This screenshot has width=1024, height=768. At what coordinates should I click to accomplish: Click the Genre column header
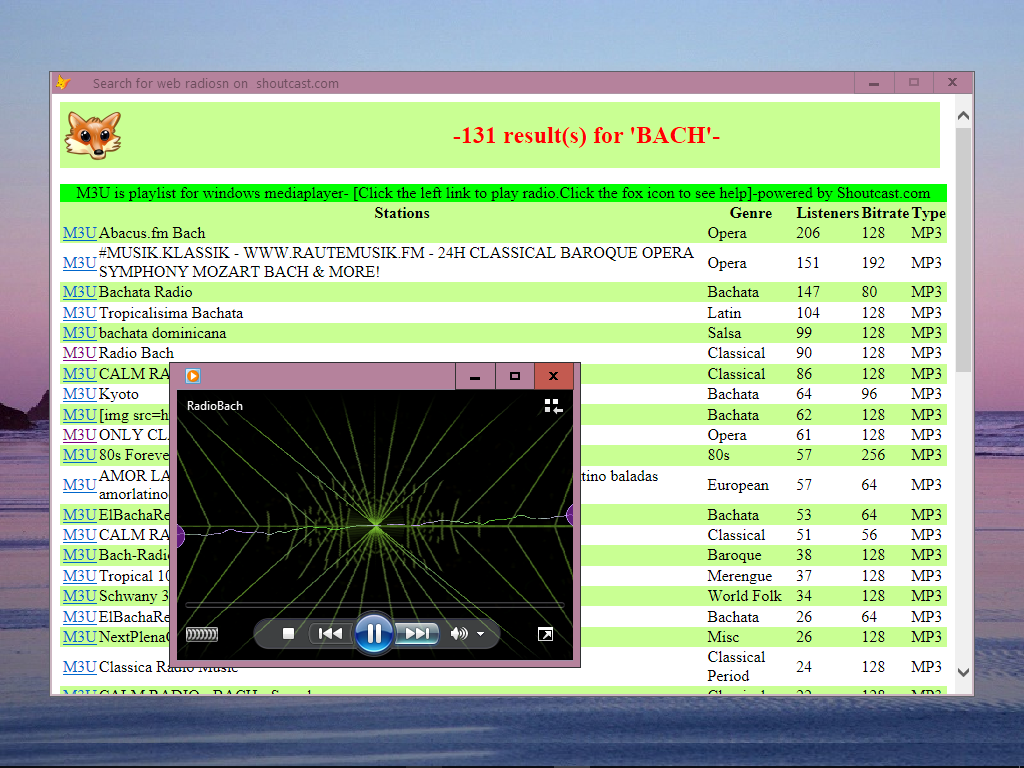tap(750, 213)
